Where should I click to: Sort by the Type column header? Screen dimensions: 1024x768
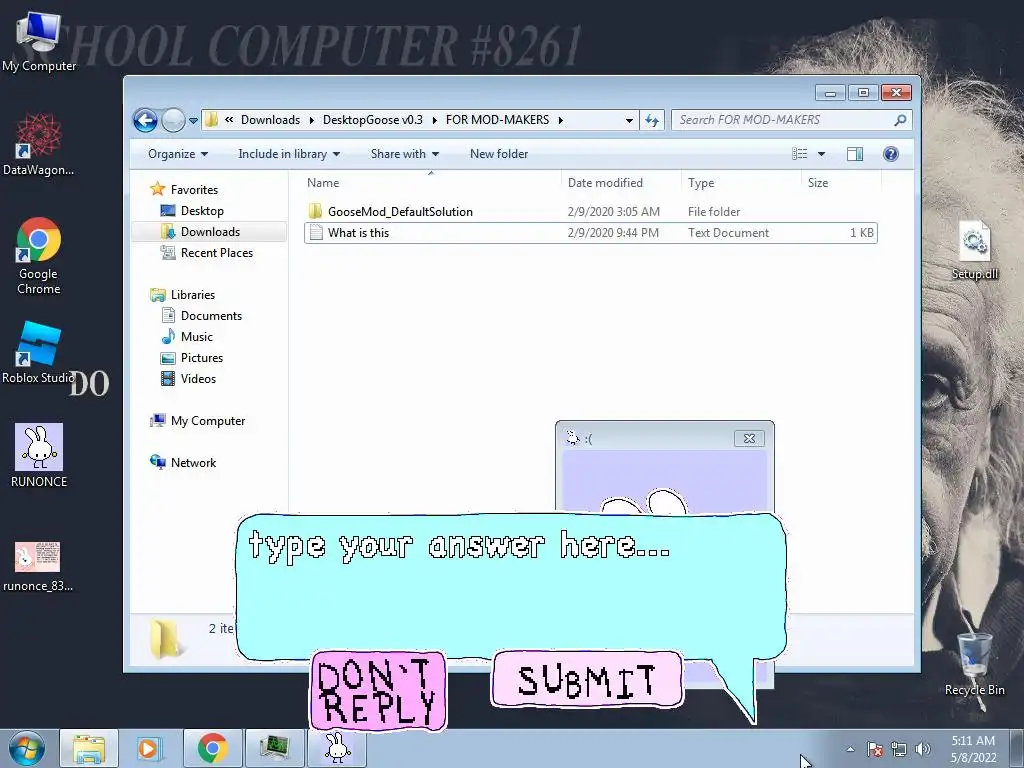pos(741,183)
